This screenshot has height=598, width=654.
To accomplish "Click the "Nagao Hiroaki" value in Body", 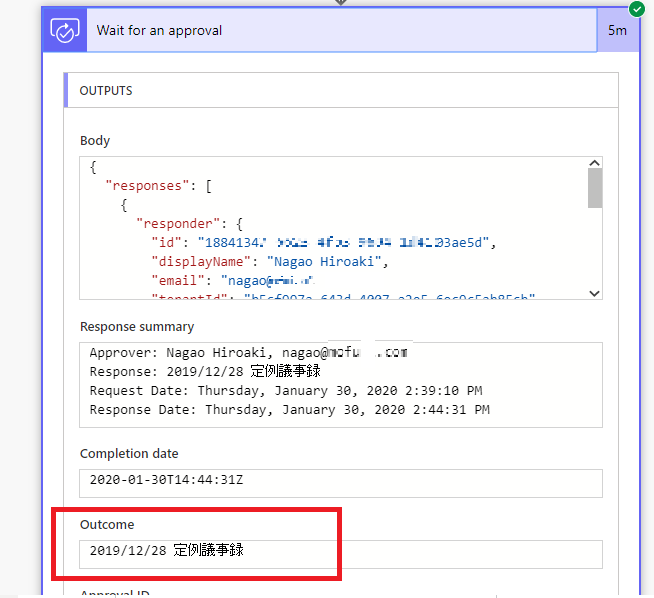I will 324,262.
